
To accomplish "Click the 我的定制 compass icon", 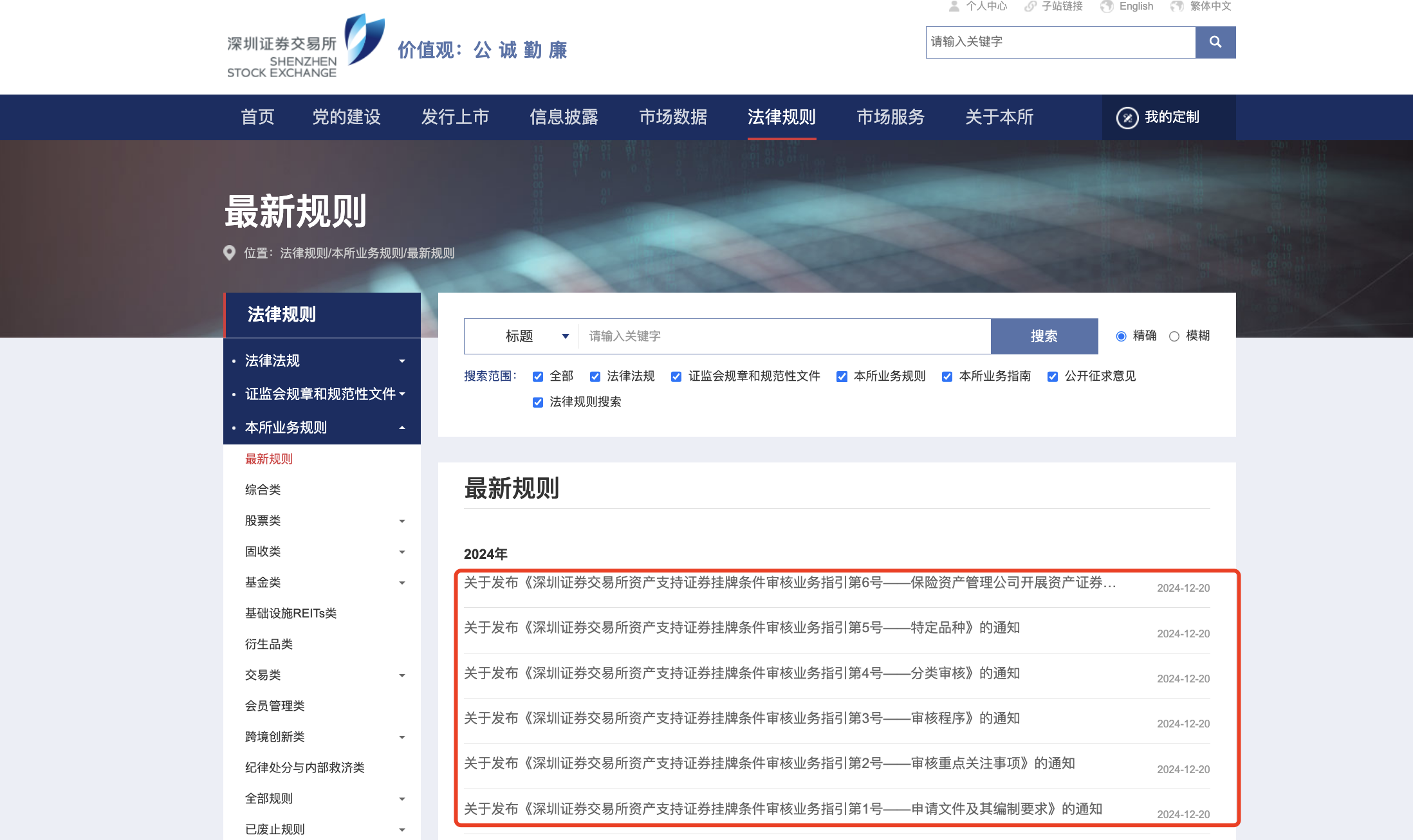I will point(1127,118).
